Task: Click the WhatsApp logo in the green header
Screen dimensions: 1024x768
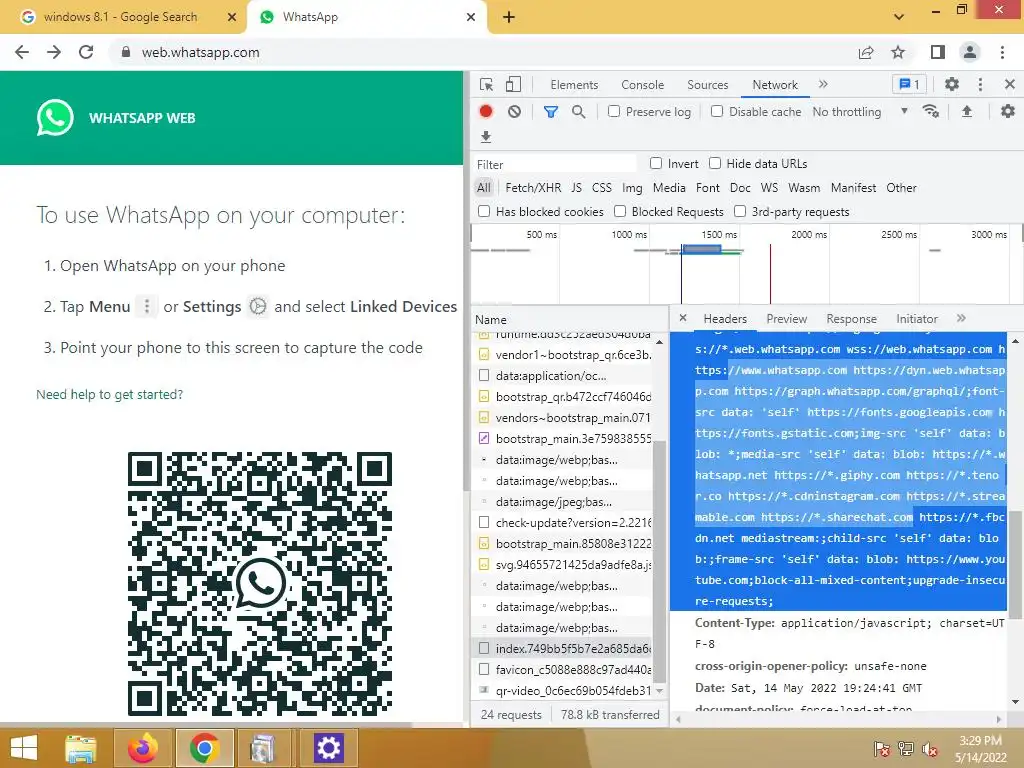Action: [55, 118]
